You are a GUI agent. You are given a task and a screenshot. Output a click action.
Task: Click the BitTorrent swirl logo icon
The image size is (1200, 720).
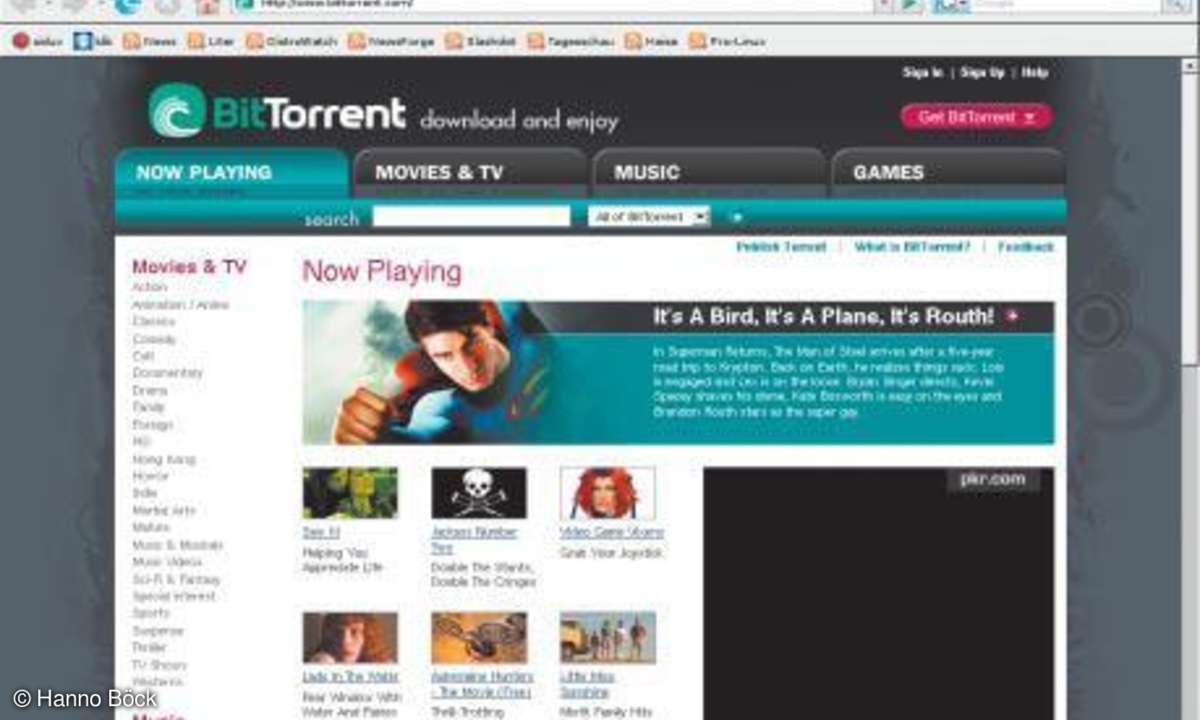(x=177, y=110)
